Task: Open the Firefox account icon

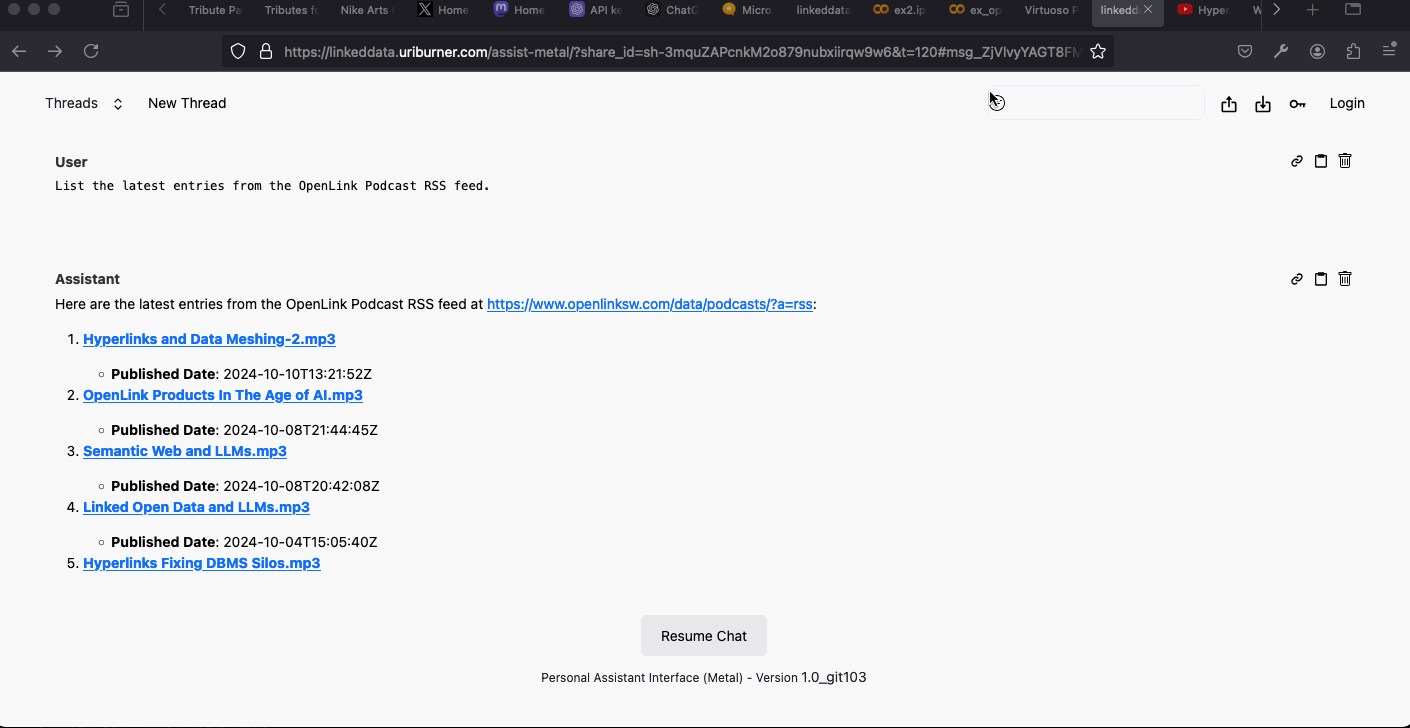Action: pos(1317,52)
